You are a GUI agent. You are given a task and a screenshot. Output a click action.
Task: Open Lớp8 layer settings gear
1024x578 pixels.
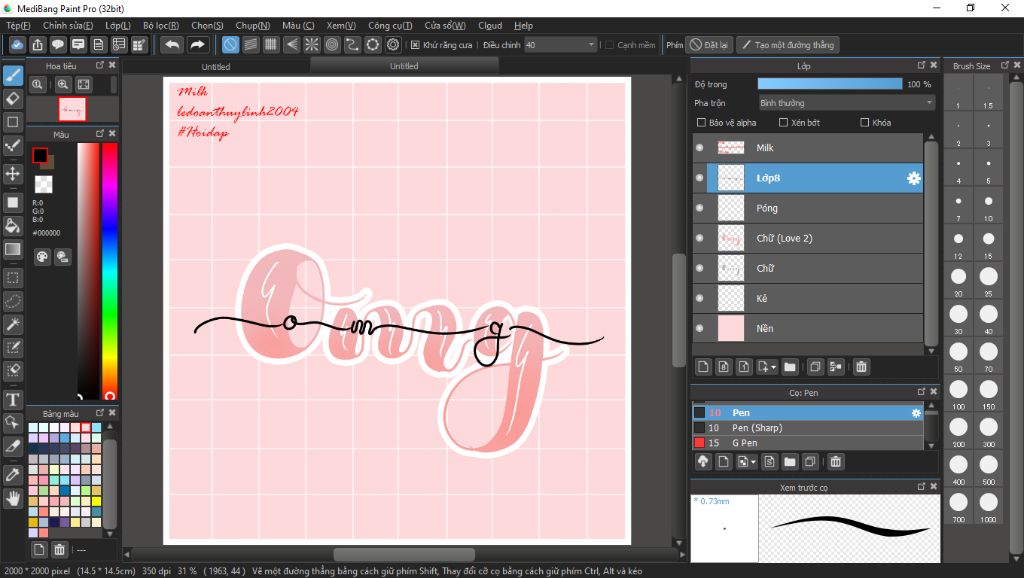coord(914,178)
